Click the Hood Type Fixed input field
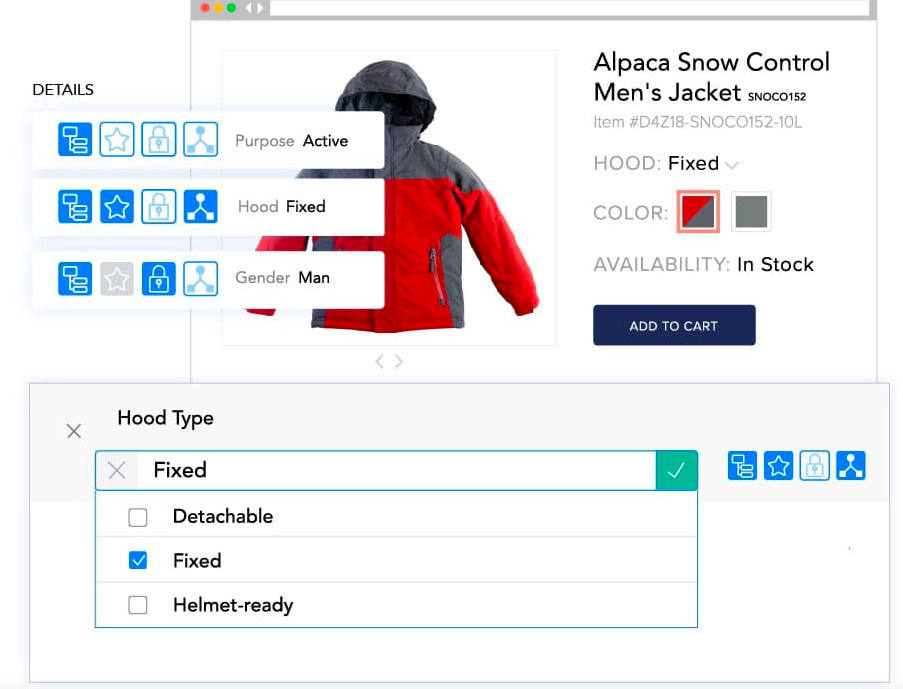 396,471
